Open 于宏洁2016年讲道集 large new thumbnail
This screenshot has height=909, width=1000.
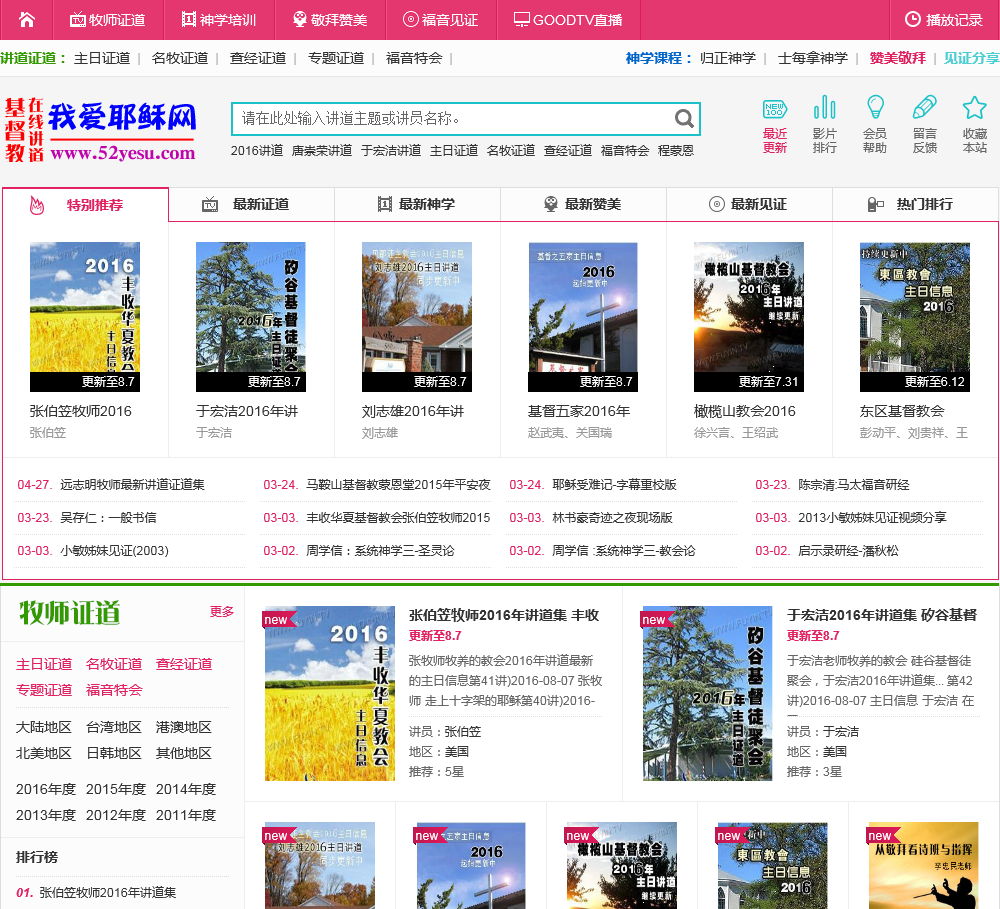[x=707, y=693]
